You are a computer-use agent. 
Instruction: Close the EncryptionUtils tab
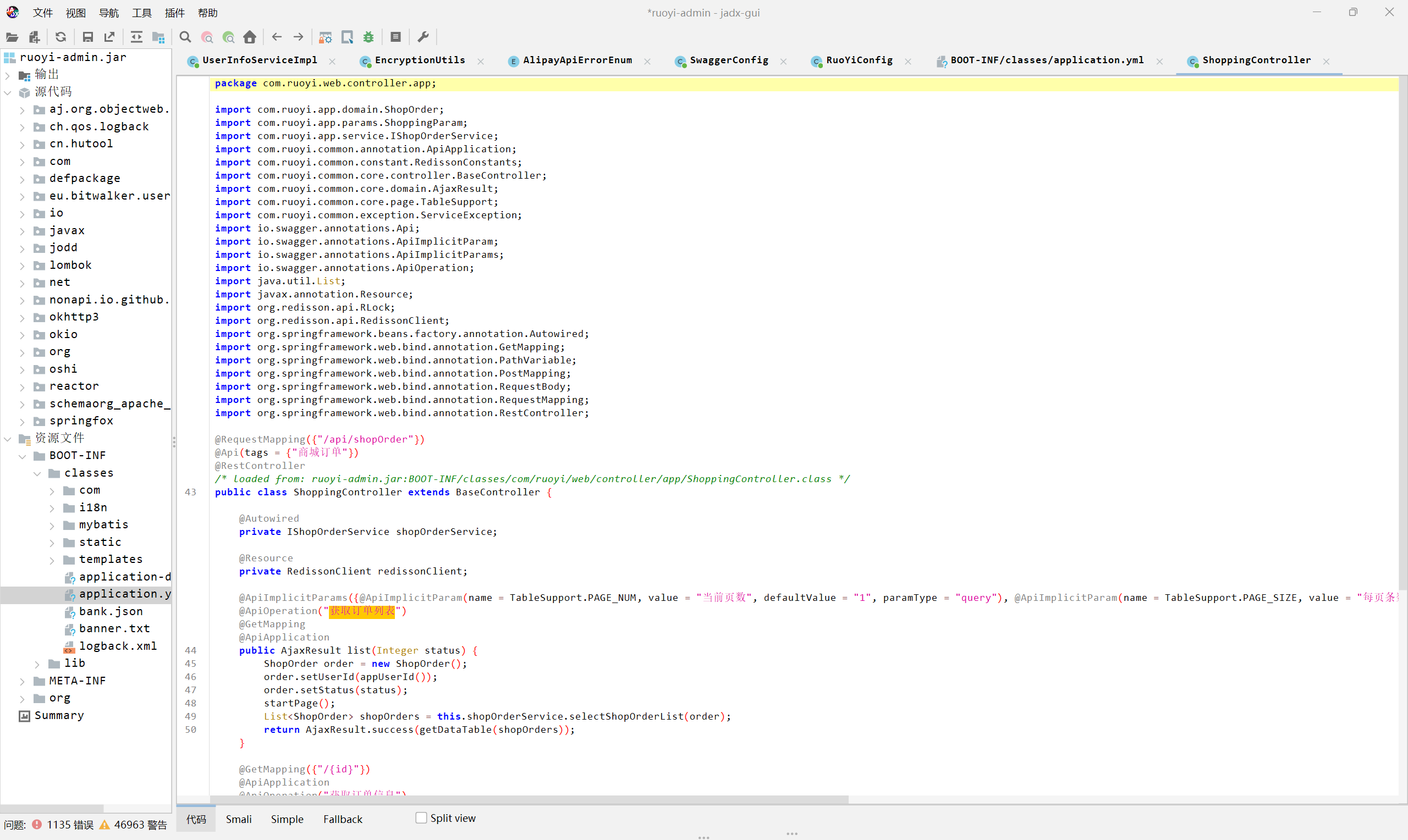[481, 62]
